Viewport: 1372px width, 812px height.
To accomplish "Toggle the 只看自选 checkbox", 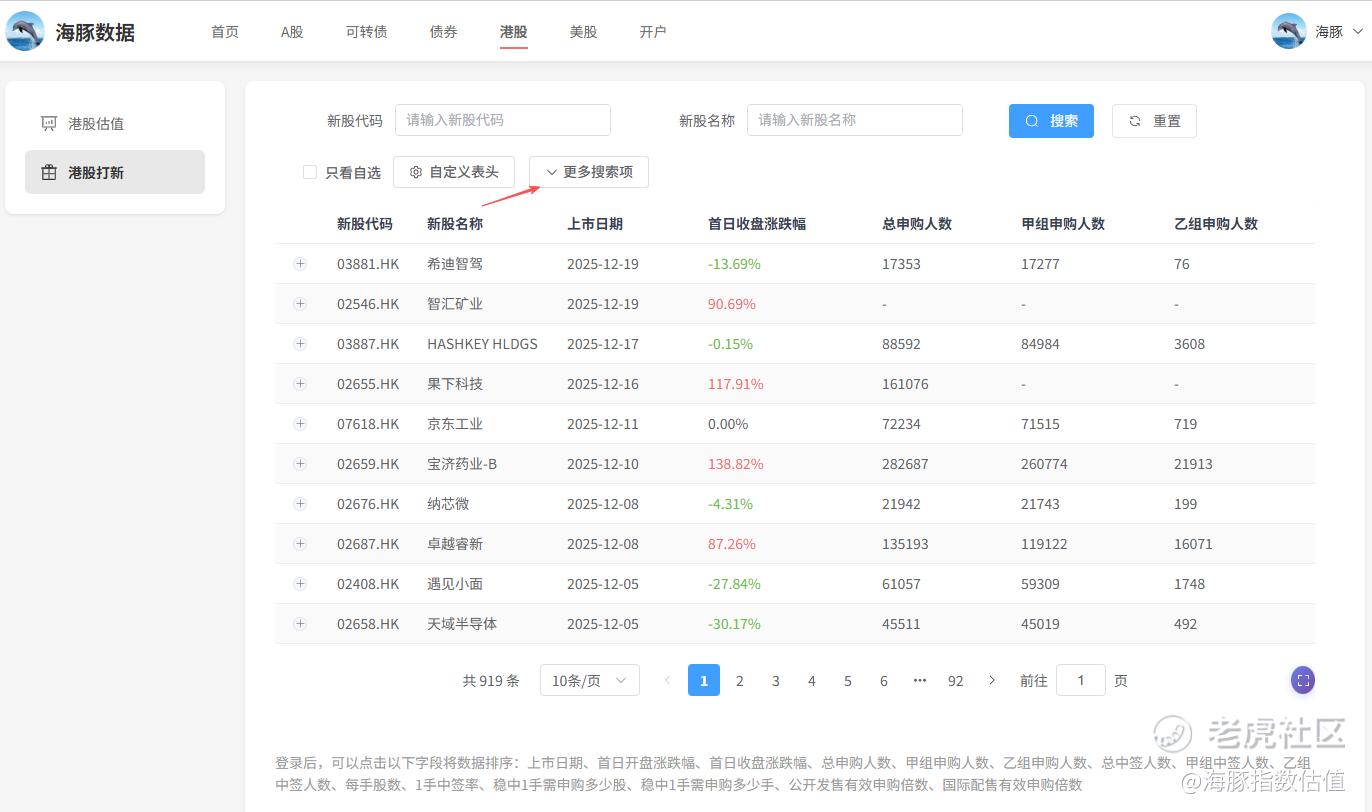I will pos(310,172).
